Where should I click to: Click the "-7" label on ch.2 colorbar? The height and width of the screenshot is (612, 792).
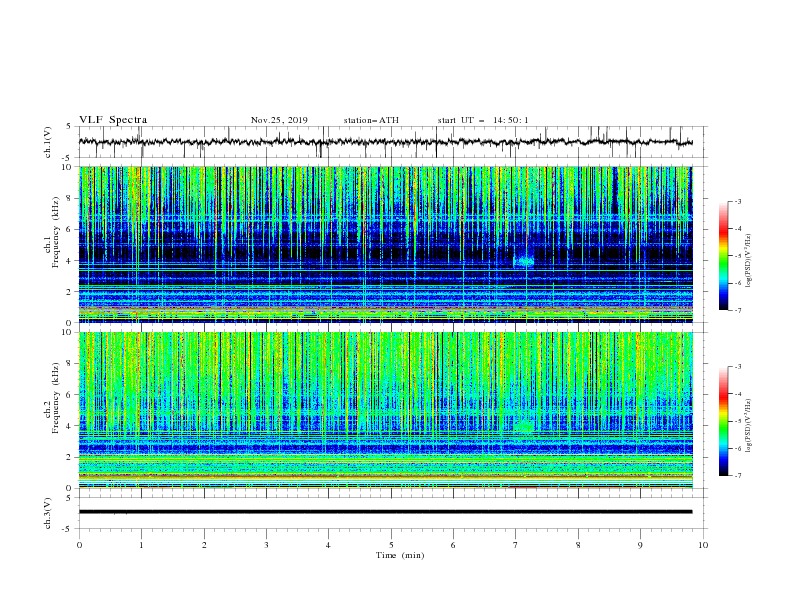click(737, 475)
